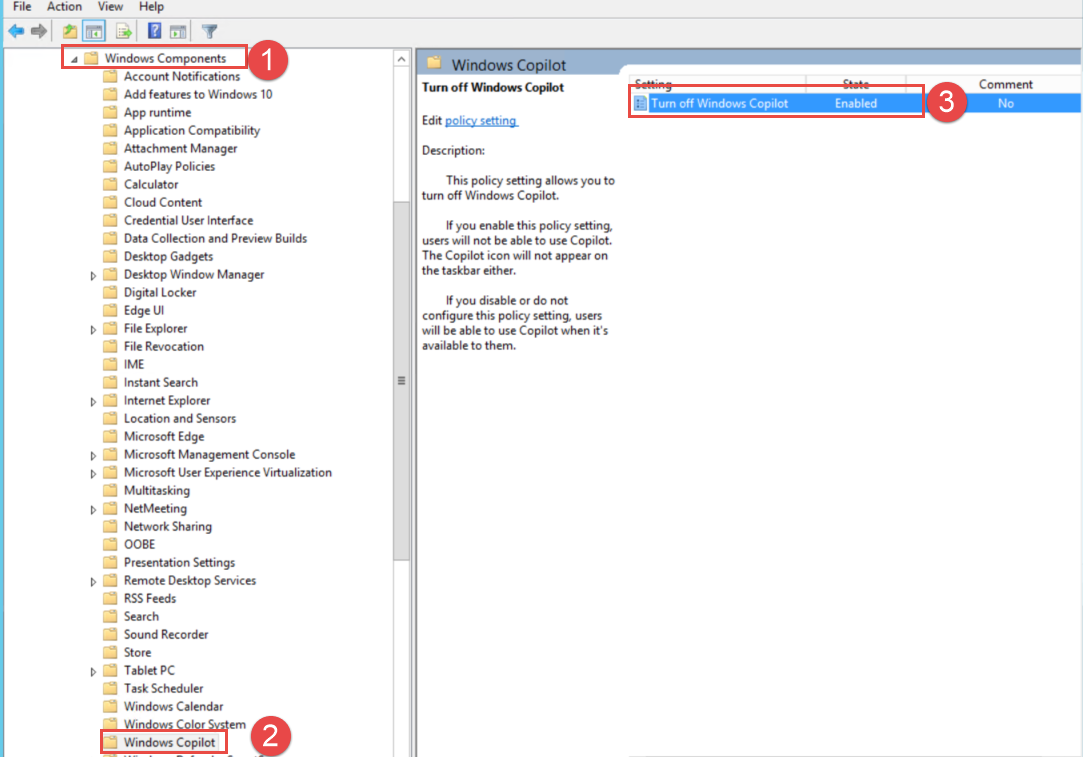Select the Desktop Gadgets folder
The width and height of the screenshot is (1083, 757).
[x=169, y=256]
